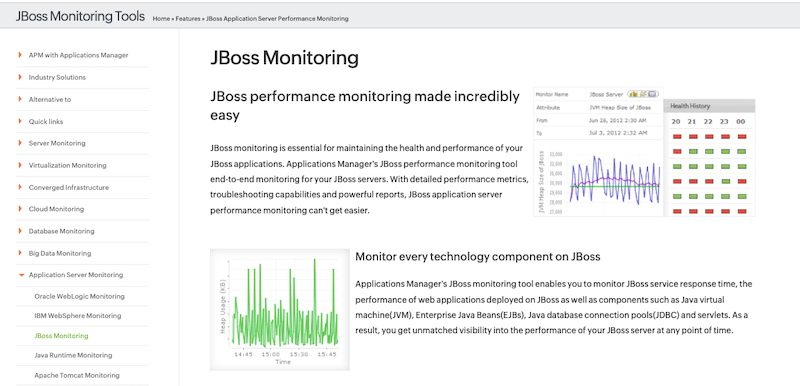Viewport: 800px width, 386px height.
Task: Open Virtualization Monitoring sidebar item
Action: pyautogui.click(x=67, y=165)
